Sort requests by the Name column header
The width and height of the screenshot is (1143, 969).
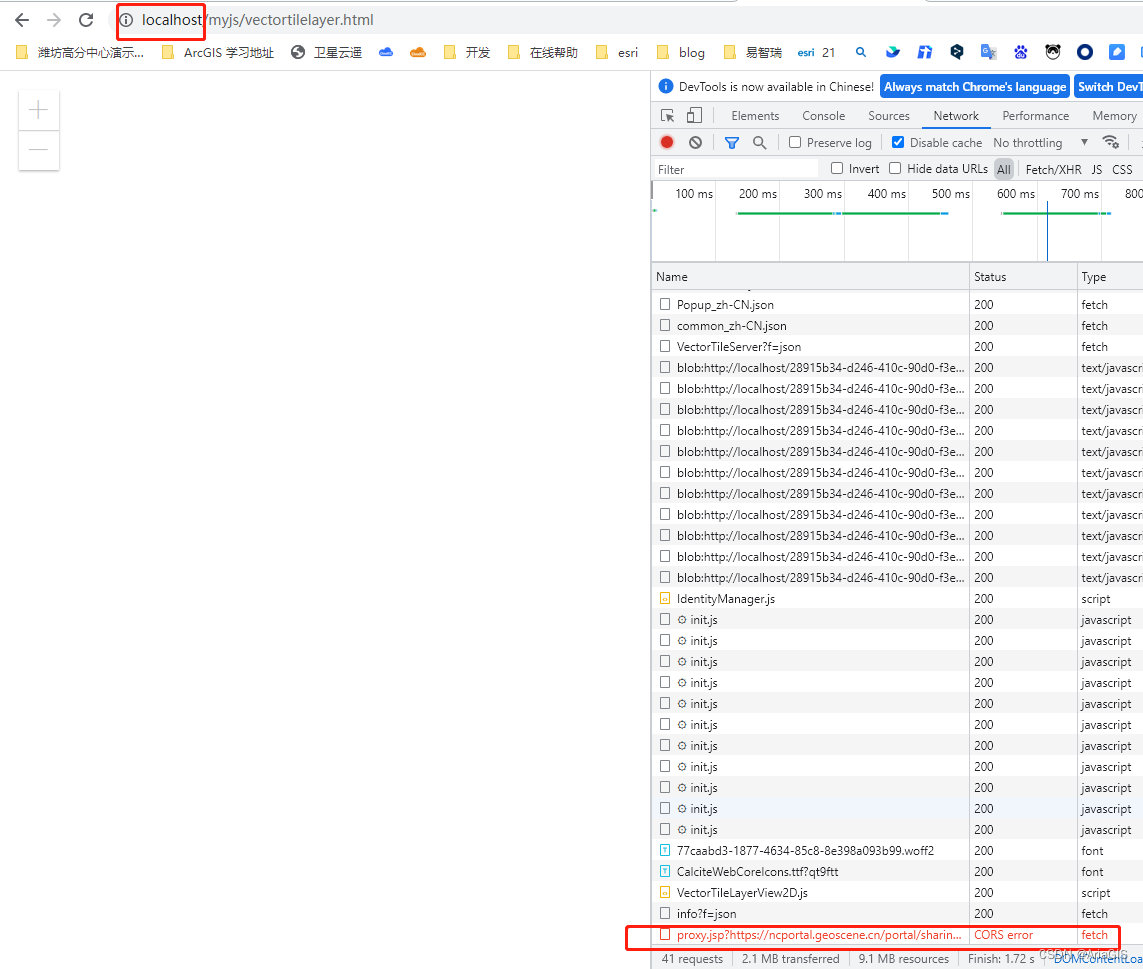[x=810, y=277]
